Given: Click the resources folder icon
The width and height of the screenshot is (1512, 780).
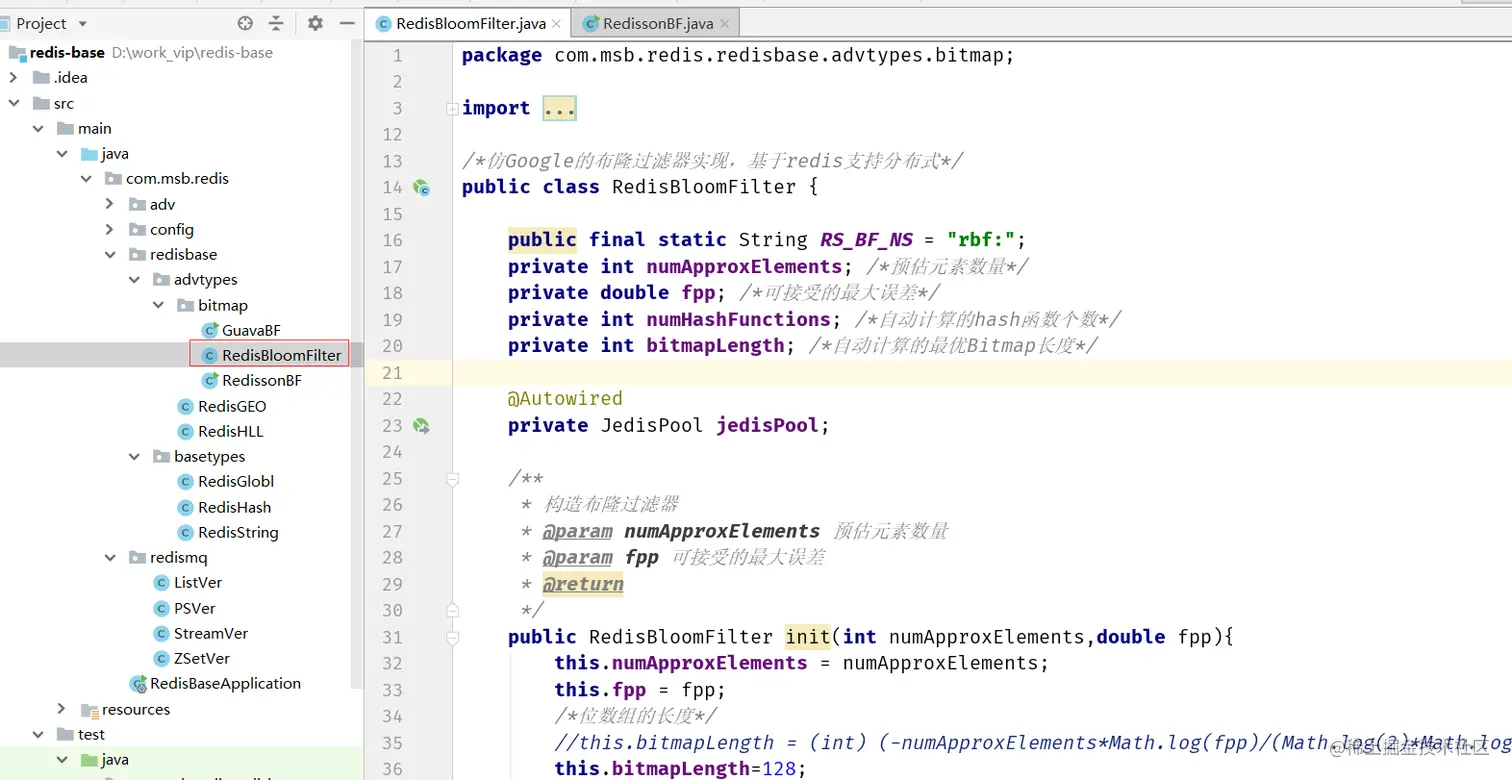Looking at the screenshot, I should tap(89, 709).
